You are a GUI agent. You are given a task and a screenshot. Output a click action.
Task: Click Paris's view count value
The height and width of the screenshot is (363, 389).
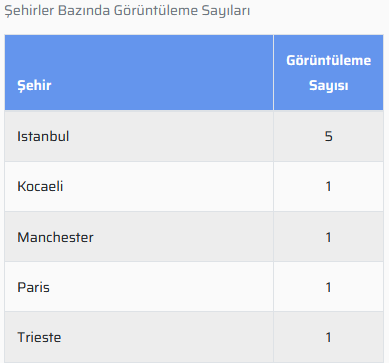[x=329, y=287]
